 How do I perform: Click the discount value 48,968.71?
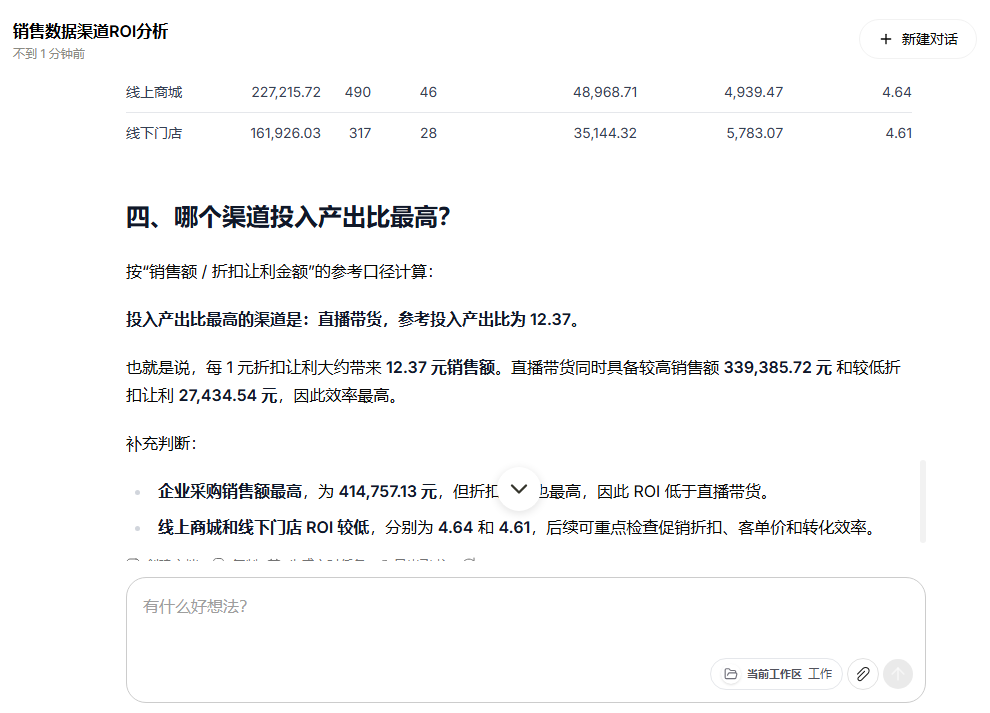coord(605,92)
